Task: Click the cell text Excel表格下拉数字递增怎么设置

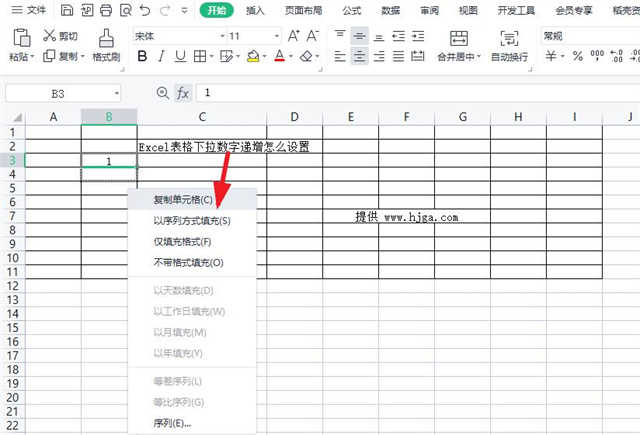Action: point(224,147)
